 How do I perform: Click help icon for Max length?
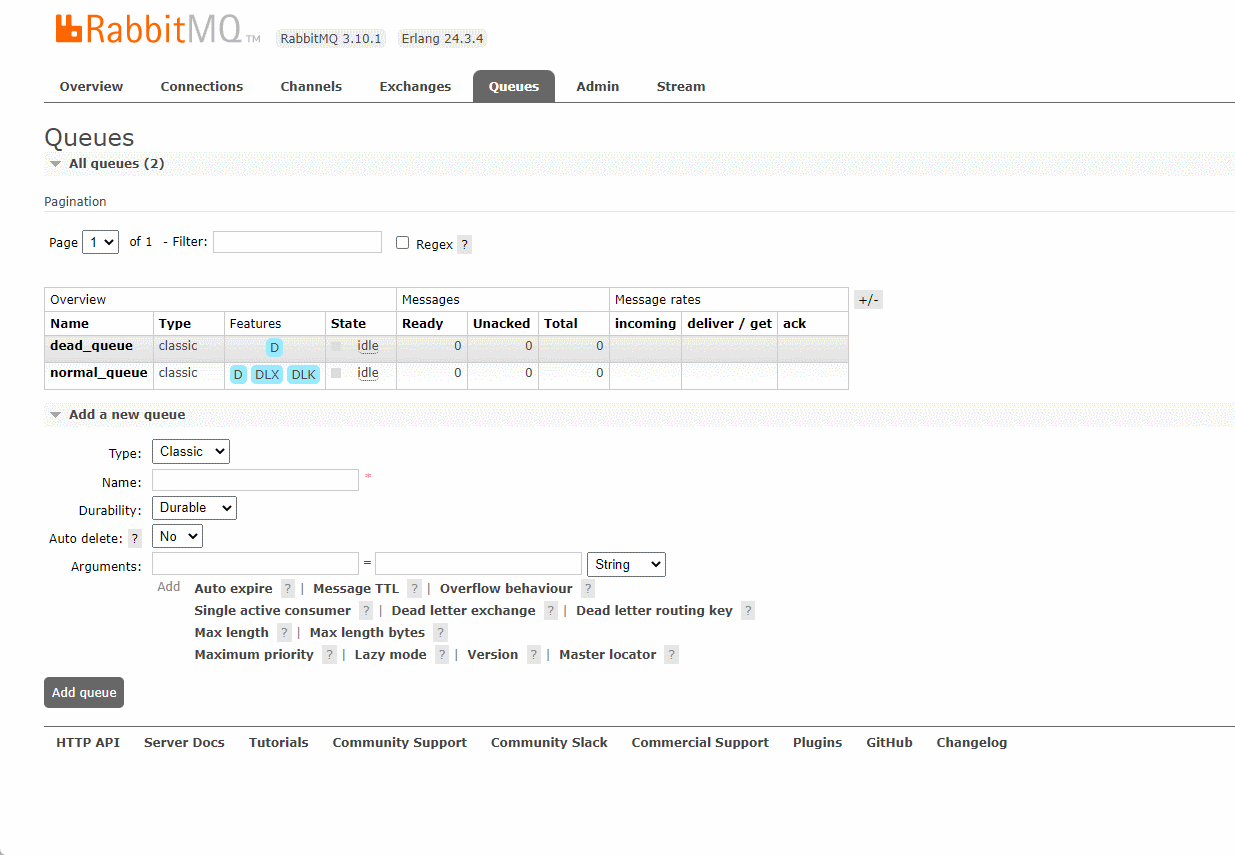point(284,632)
